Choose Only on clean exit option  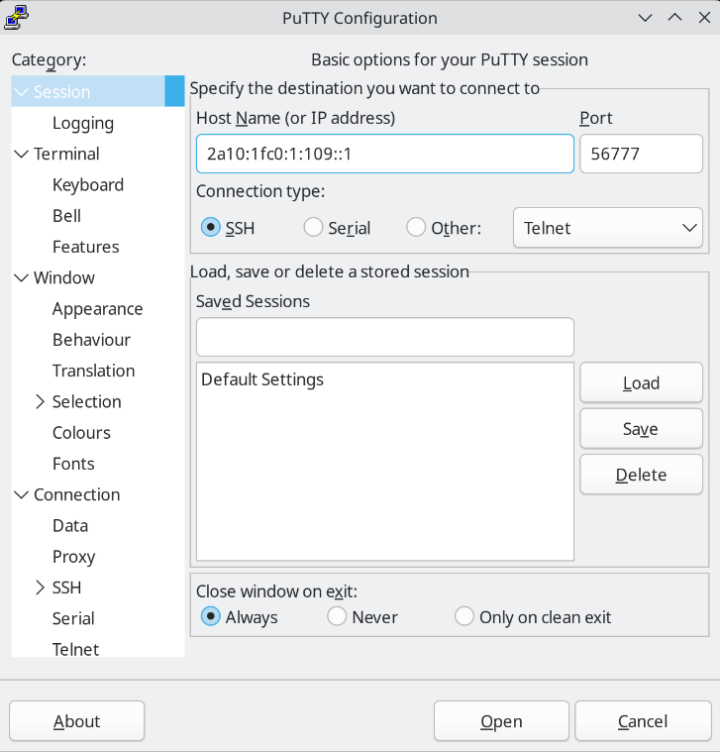(x=464, y=616)
